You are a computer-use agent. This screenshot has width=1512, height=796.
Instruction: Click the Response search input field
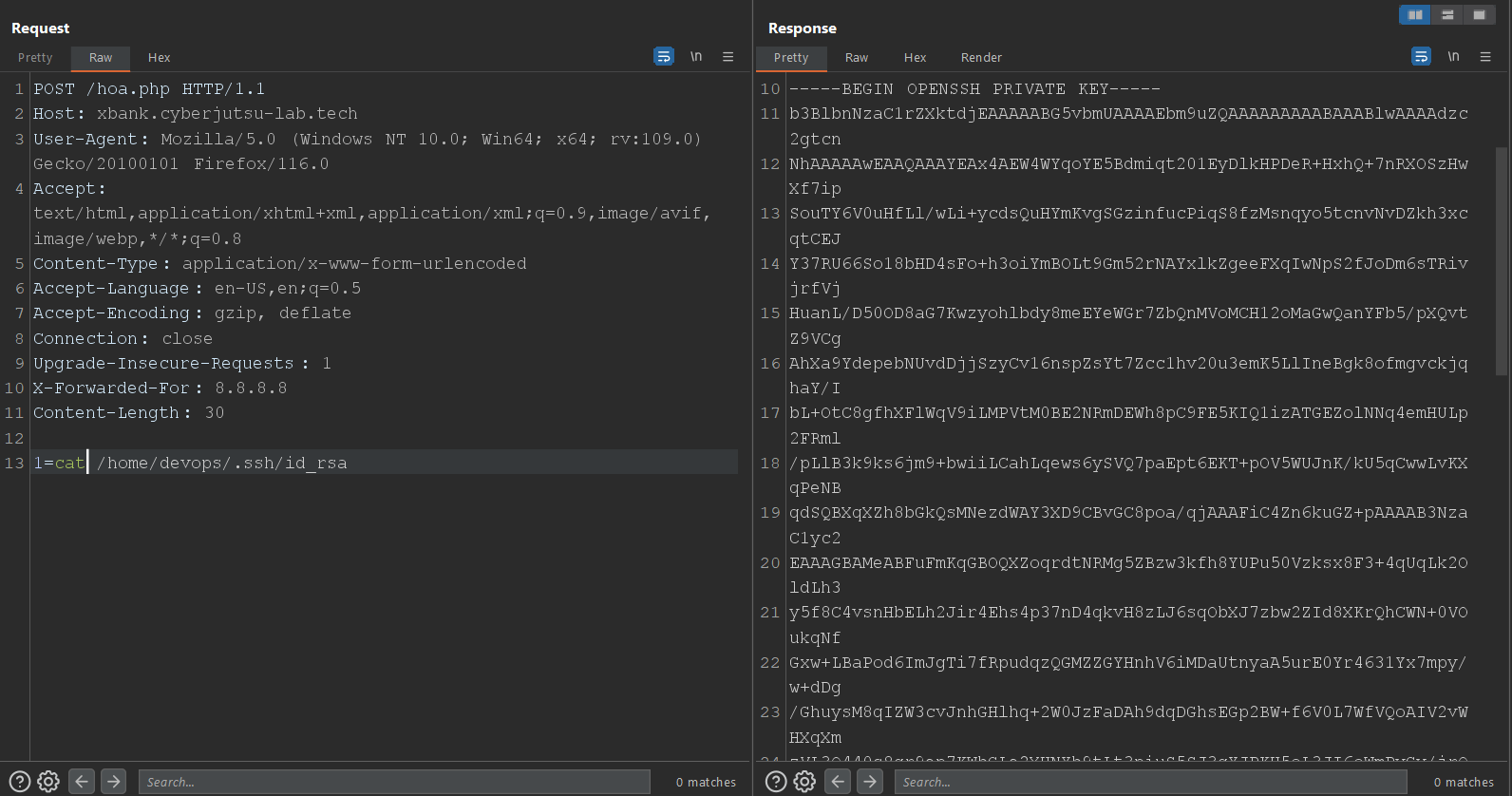click(1150, 782)
